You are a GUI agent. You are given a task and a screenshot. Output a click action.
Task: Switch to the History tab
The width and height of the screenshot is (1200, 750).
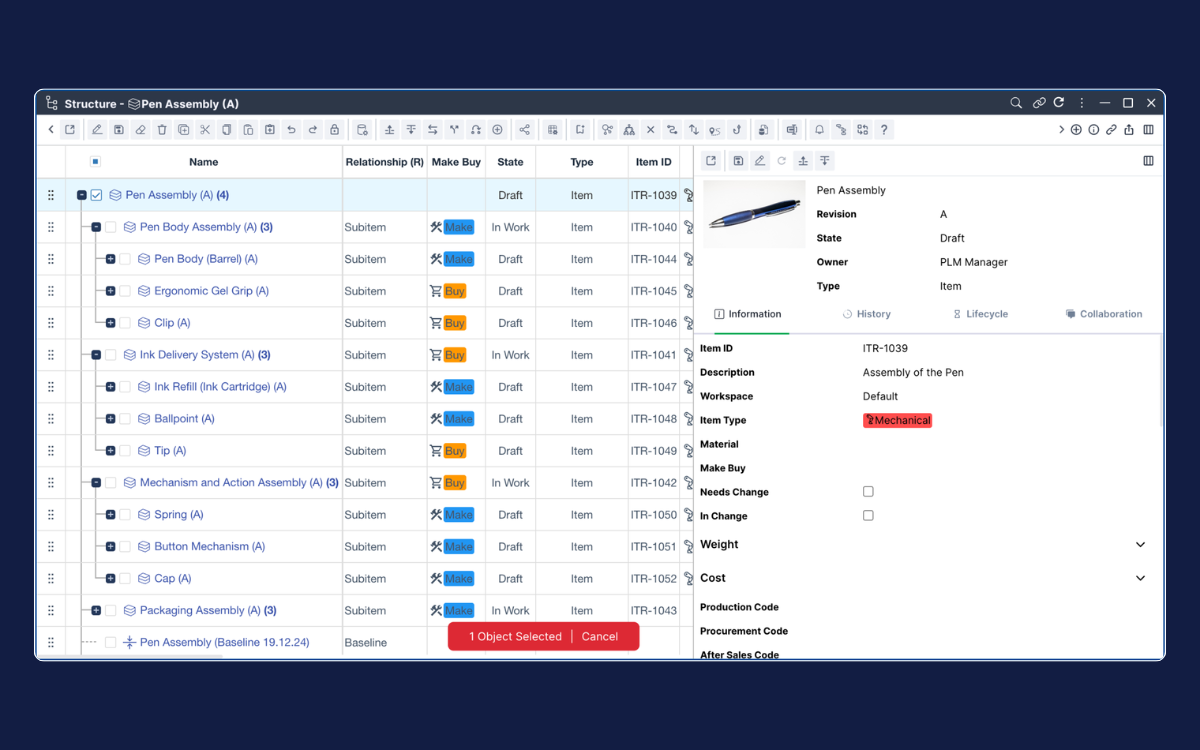(866, 314)
